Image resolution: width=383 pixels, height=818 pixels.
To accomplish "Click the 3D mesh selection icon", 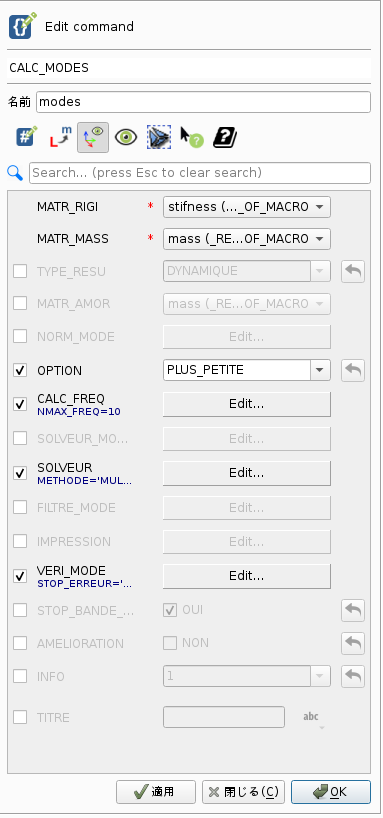I will 159,137.
